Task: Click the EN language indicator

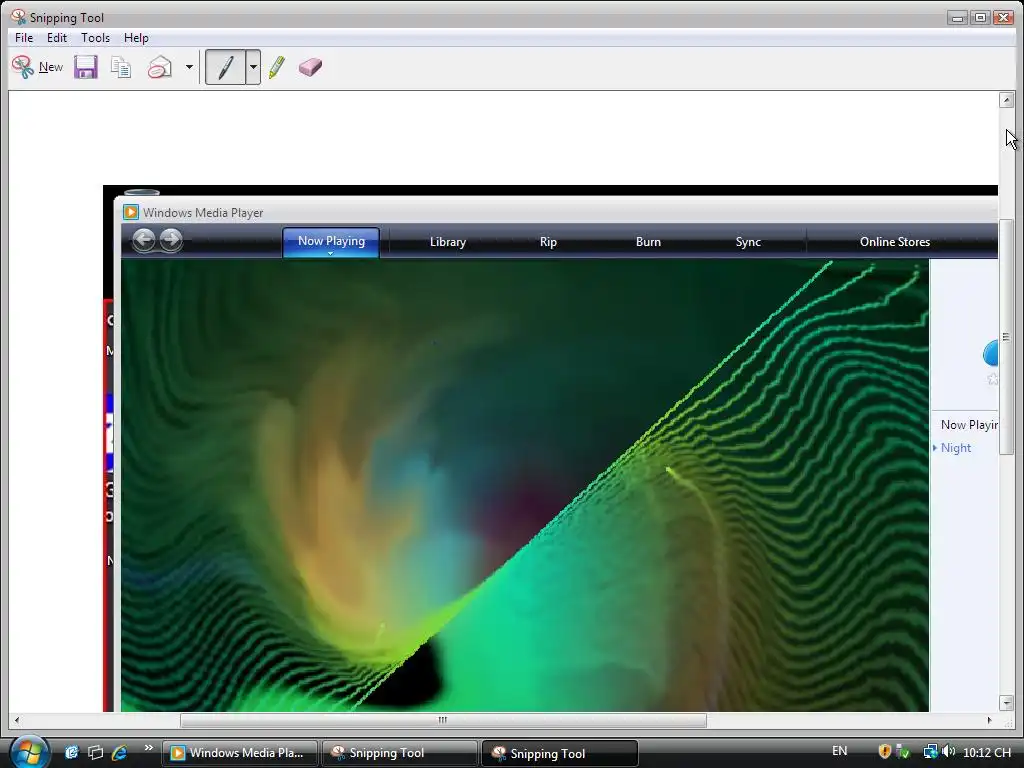Action: tap(840, 751)
